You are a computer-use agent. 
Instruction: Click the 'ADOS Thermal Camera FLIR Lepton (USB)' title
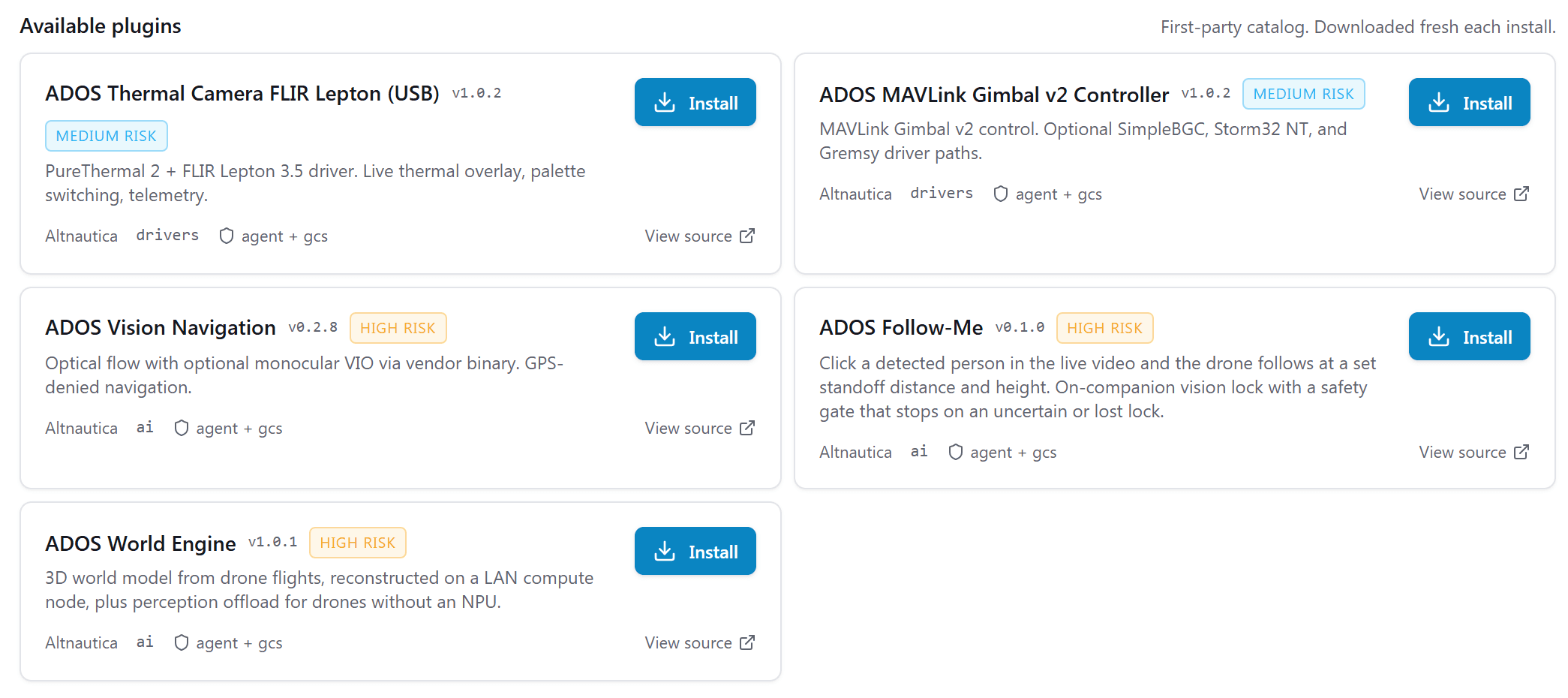[x=242, y=93]
